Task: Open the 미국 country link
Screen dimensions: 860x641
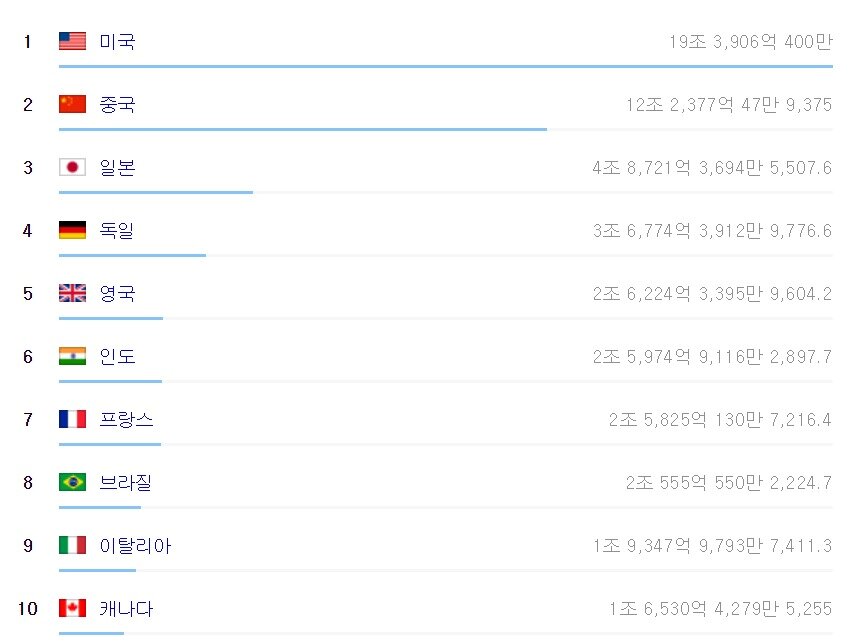Action: (117, 41)
